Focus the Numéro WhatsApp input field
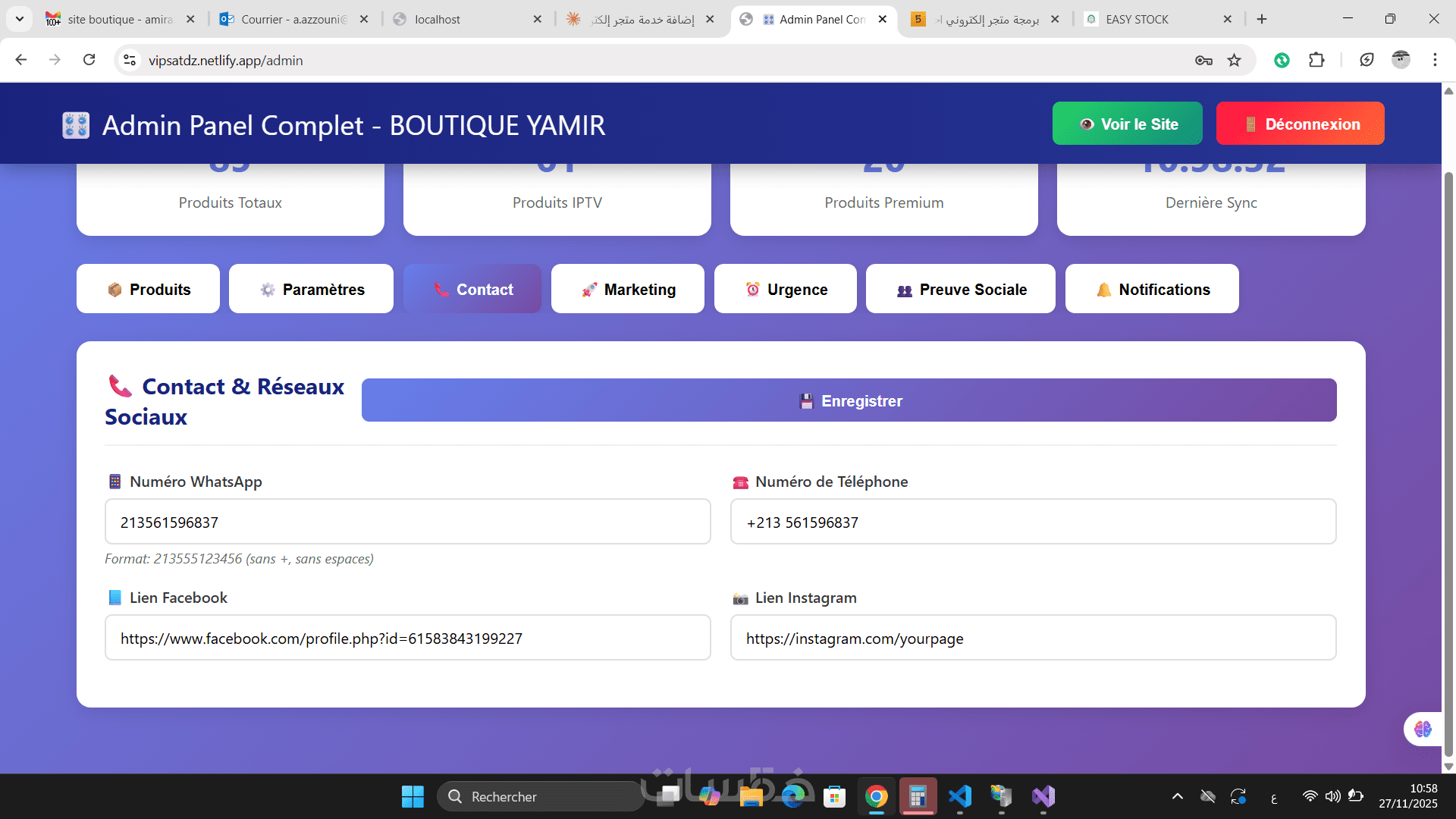 pyautogui.click(x=408, y=522)
